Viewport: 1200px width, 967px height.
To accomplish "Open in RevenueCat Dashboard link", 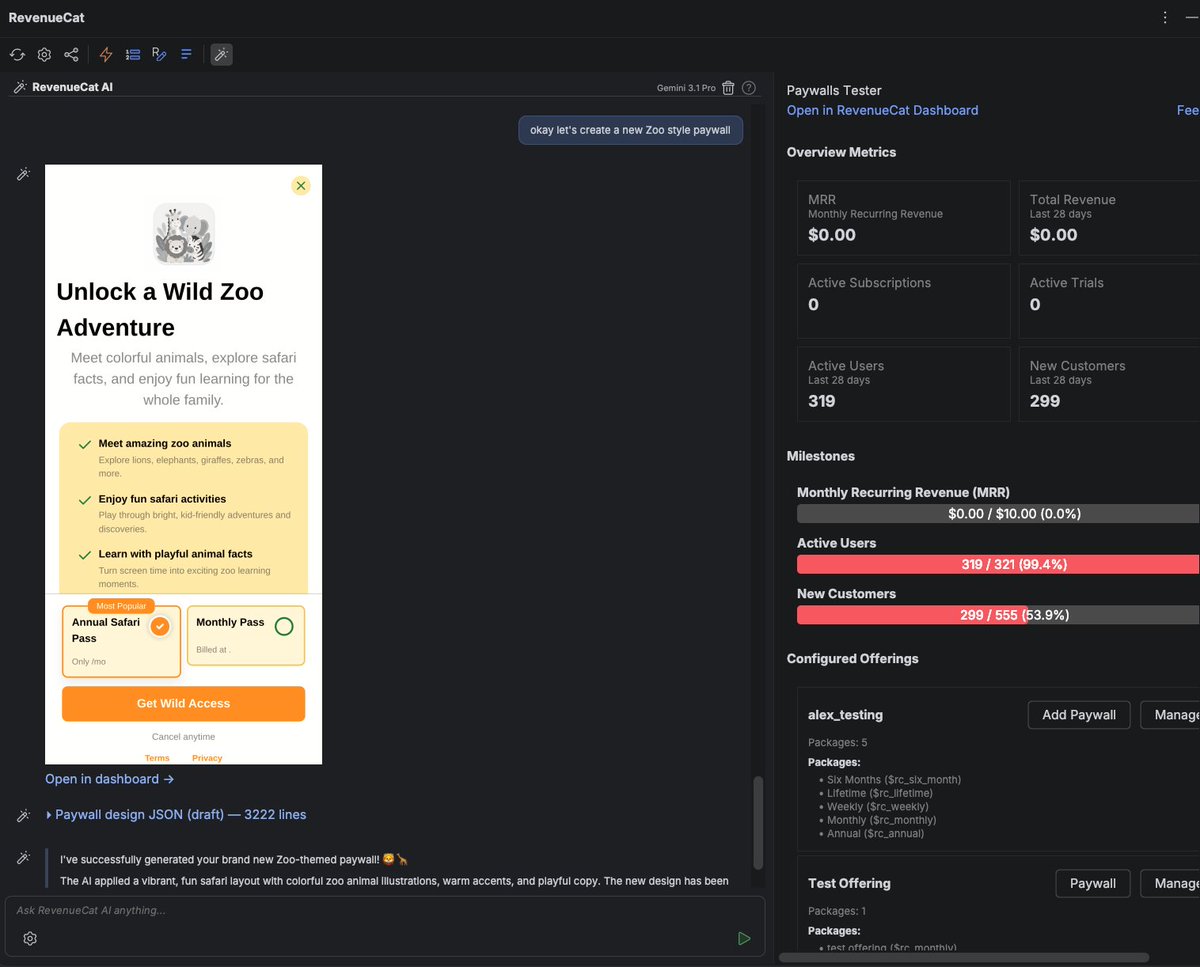I will click(x=882, y=110).
